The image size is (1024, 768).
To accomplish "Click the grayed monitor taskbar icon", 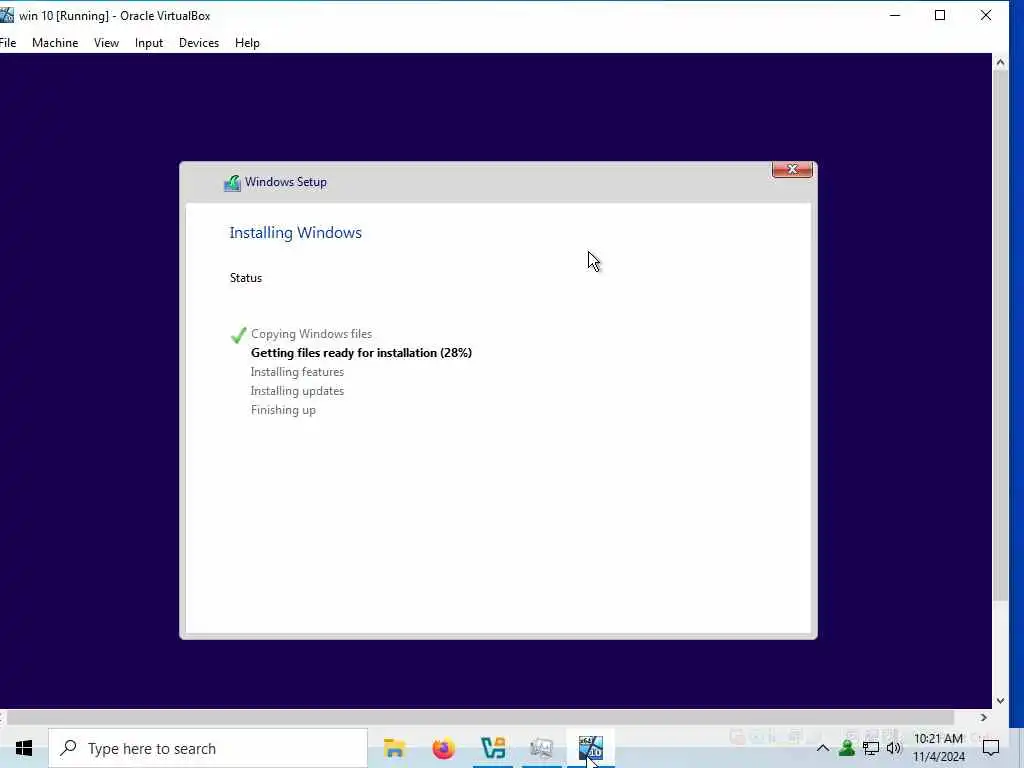I will [541, 748].
